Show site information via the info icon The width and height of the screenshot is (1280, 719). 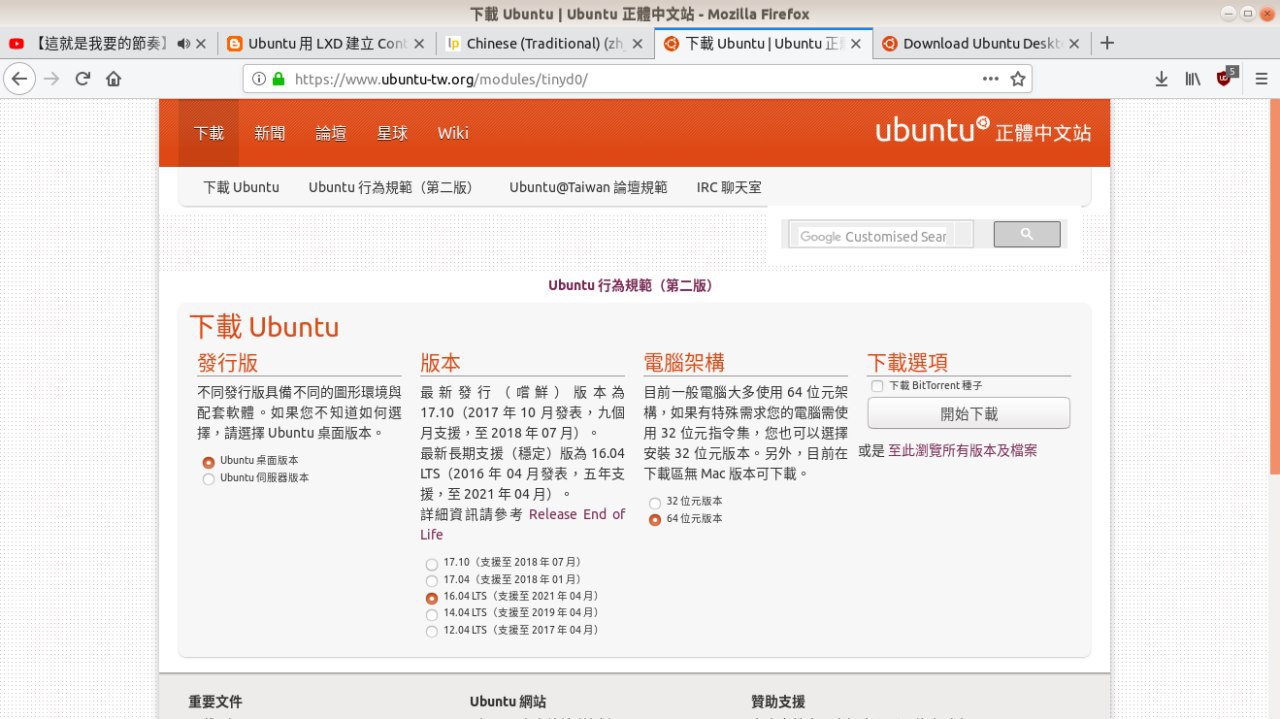(x=258, y=79)
